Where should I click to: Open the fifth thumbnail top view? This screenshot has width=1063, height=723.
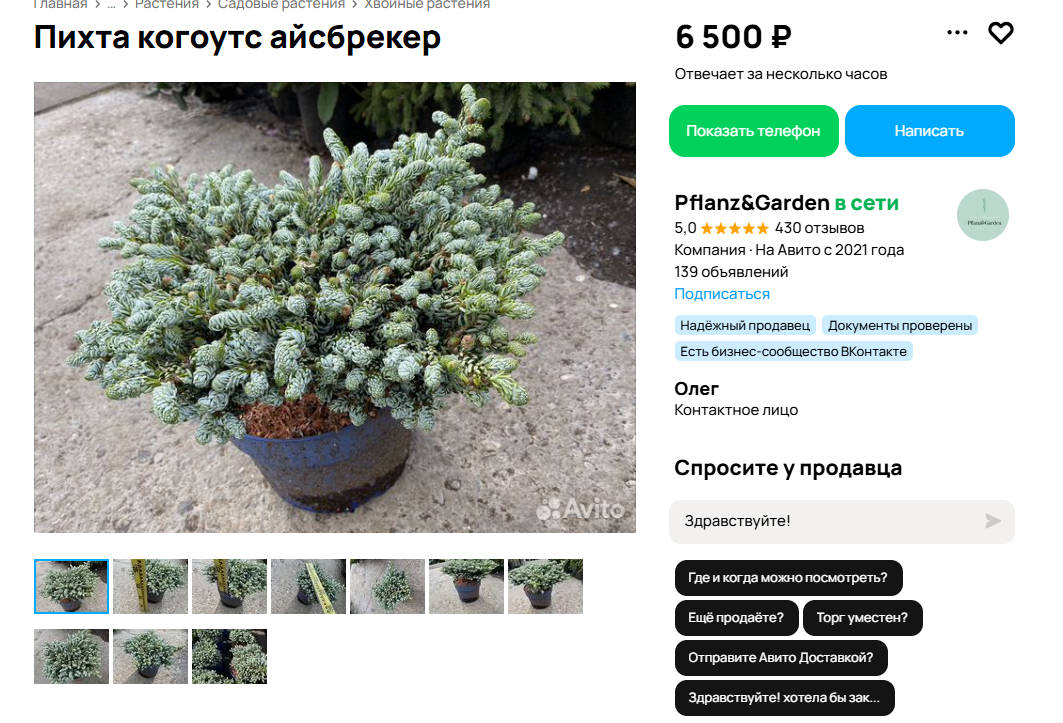tap(387, 587)
